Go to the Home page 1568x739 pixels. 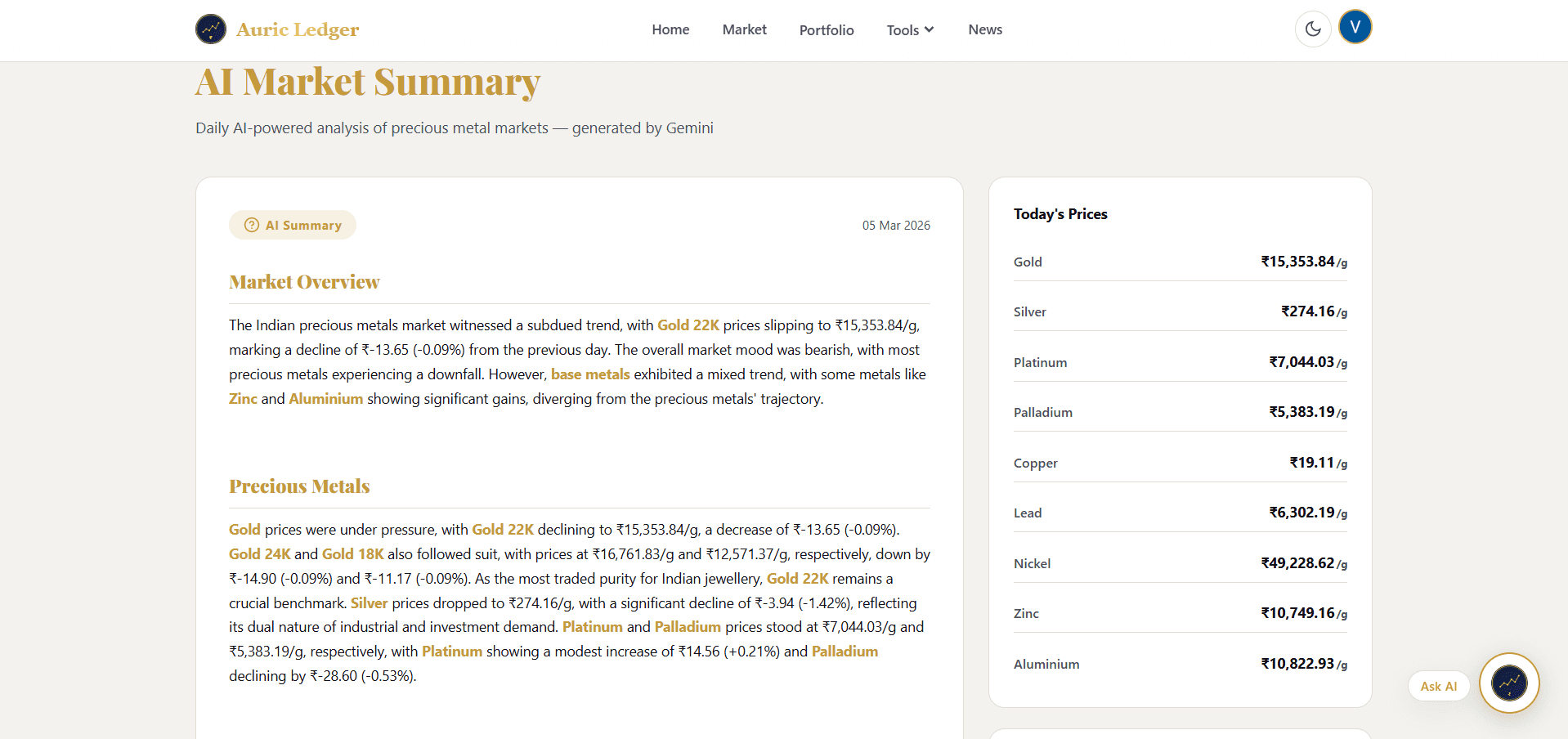(670, 30)
